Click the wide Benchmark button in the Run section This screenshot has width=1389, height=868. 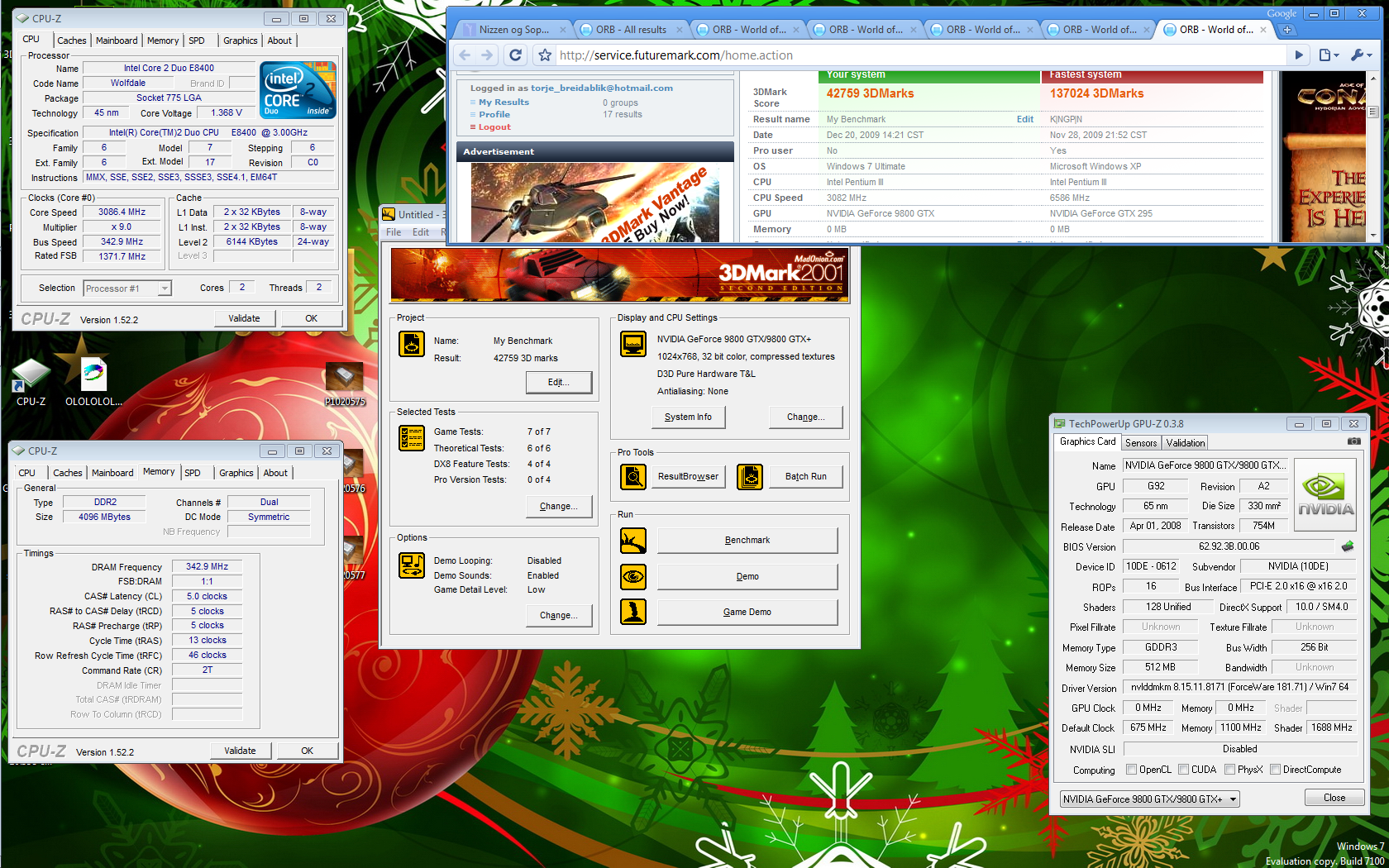pyautogui.click(x=747, y=541)
